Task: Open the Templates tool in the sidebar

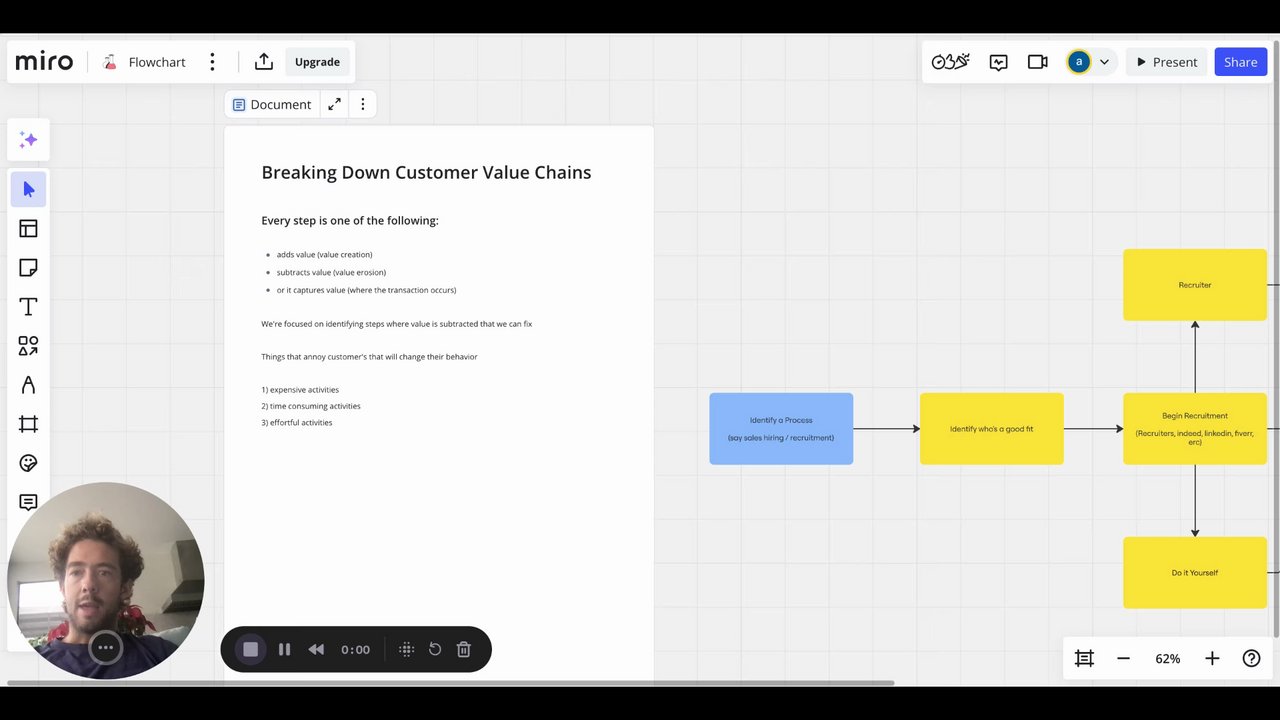Action: tap(28, 229)
